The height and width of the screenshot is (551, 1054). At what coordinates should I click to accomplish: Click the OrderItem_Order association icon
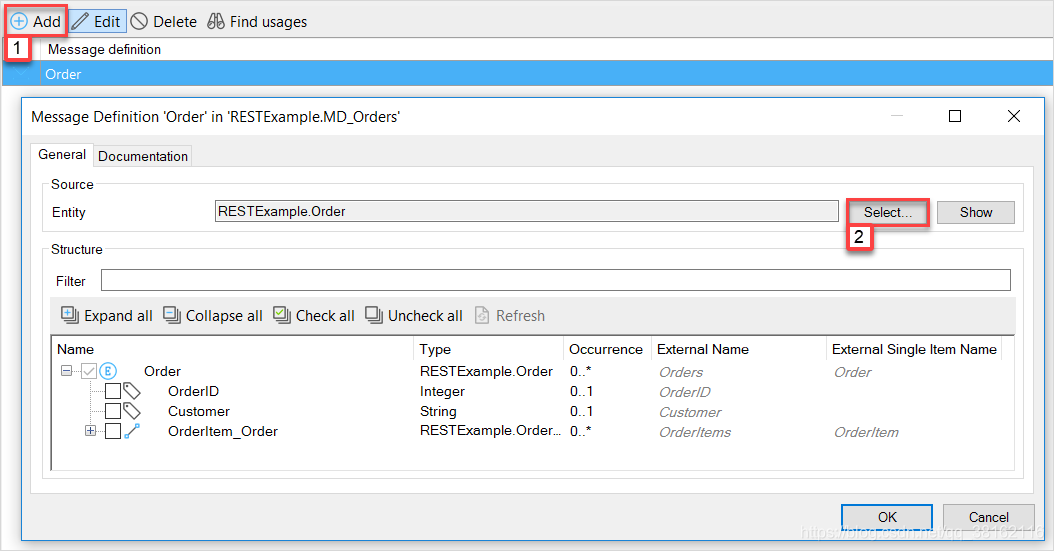pyautogui.click(x=132, y=431)
